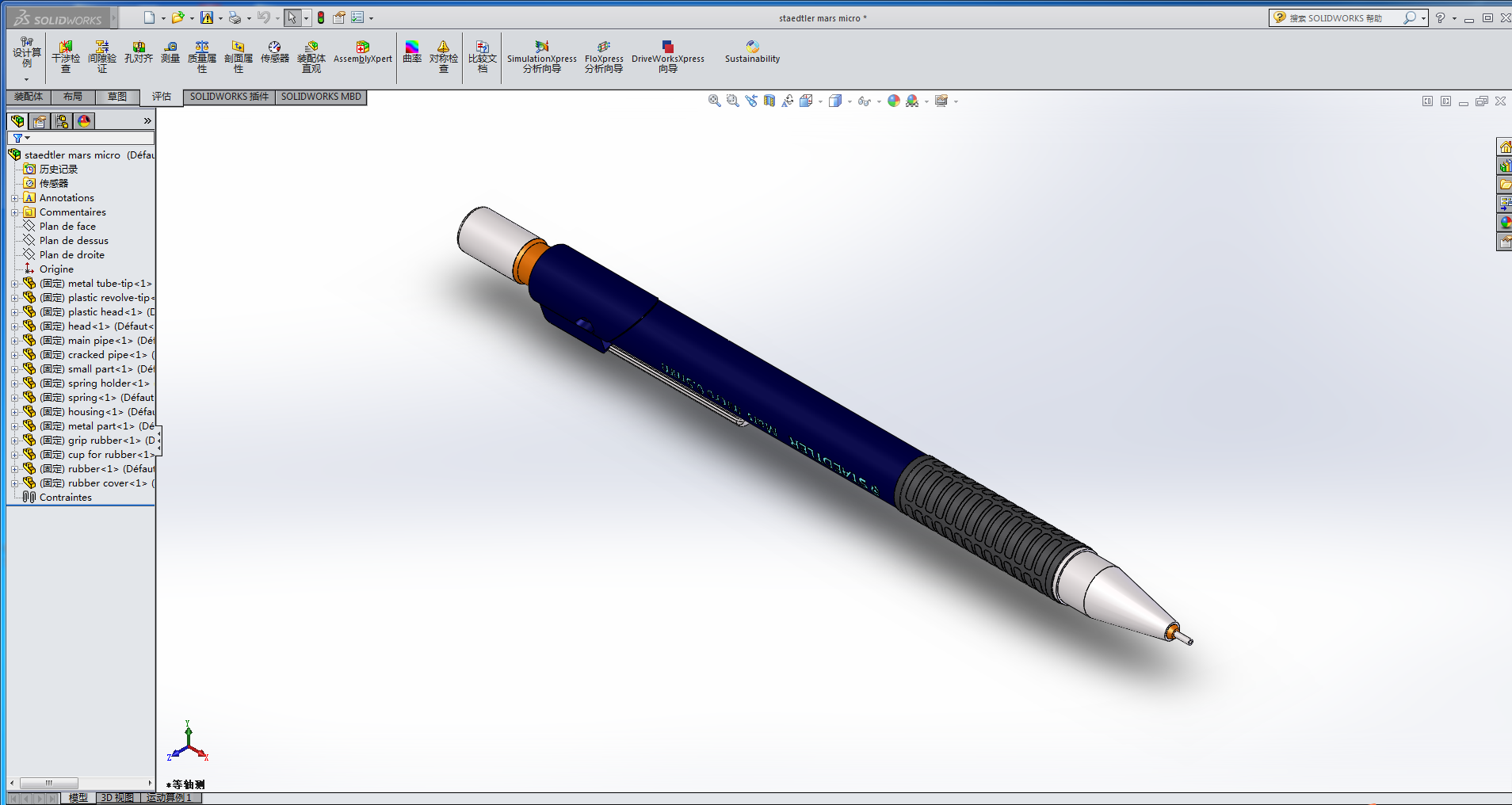Switch to 3D 视图 bottom tab

click(x=117, y=798)
